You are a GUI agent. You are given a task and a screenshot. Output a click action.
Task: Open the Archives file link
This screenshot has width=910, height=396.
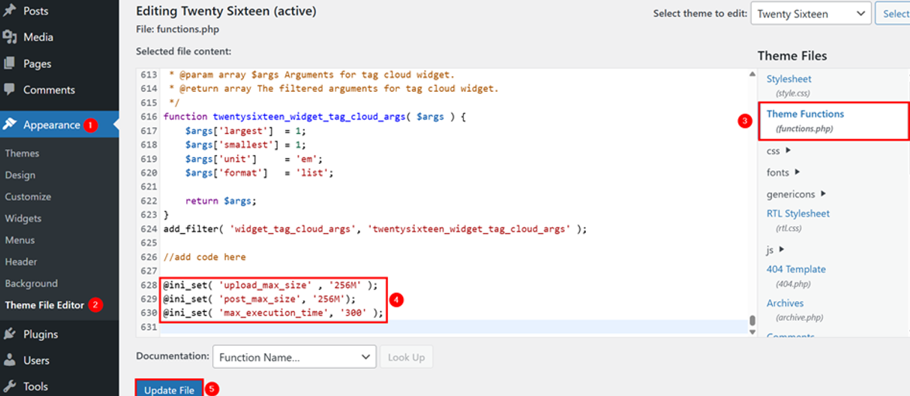785,303
